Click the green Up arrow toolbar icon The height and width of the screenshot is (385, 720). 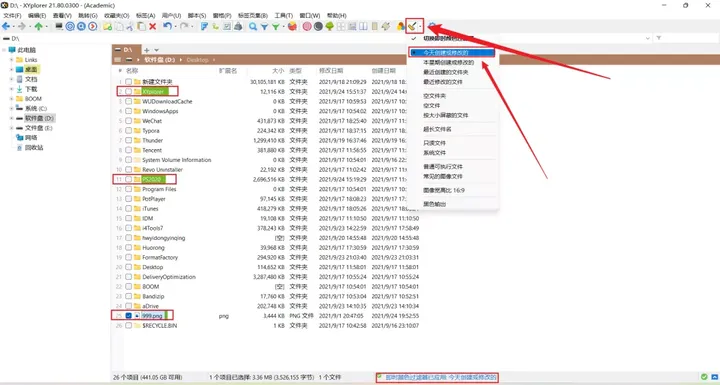point(39,27)
